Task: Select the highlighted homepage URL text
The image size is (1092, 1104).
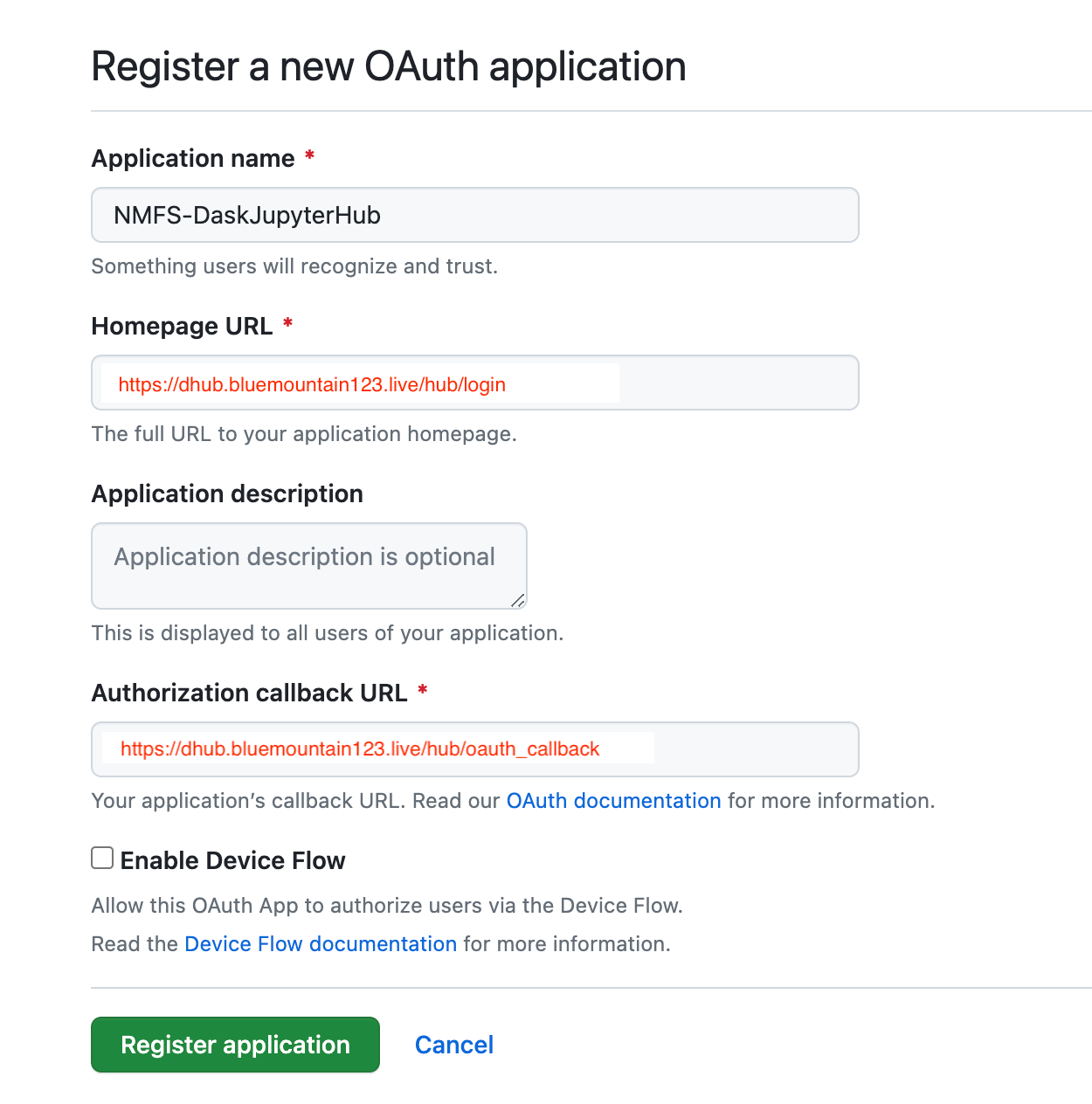Action: [312, 383]
